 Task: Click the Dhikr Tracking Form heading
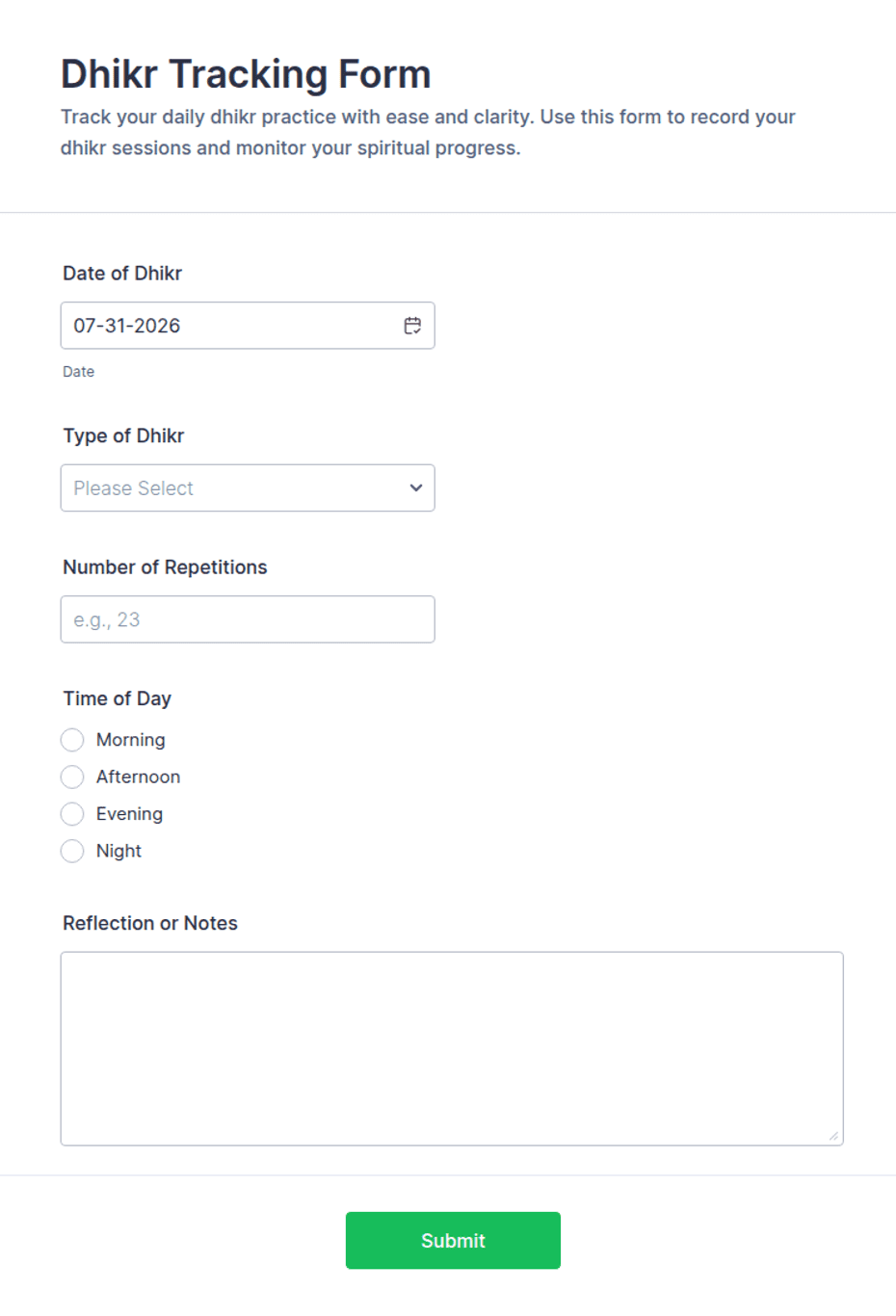click(246, 74)
